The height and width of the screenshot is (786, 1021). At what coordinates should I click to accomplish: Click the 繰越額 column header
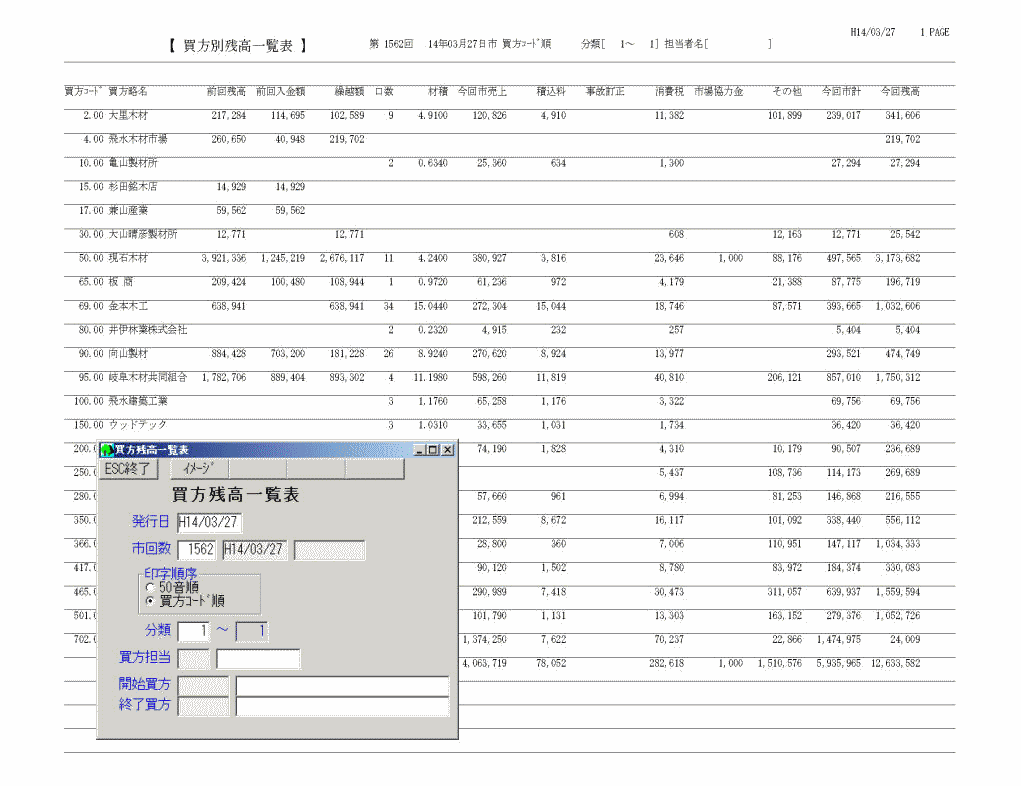pos(349,92)
